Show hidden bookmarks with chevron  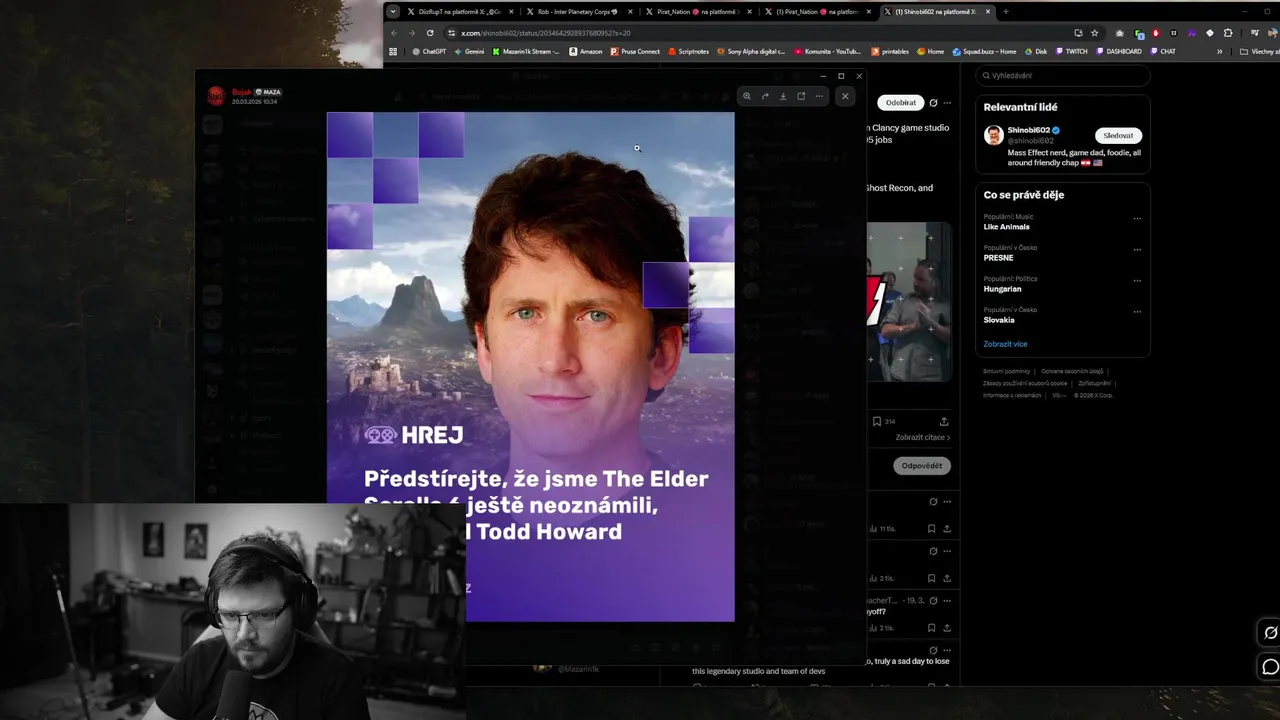click(1219, 51)
